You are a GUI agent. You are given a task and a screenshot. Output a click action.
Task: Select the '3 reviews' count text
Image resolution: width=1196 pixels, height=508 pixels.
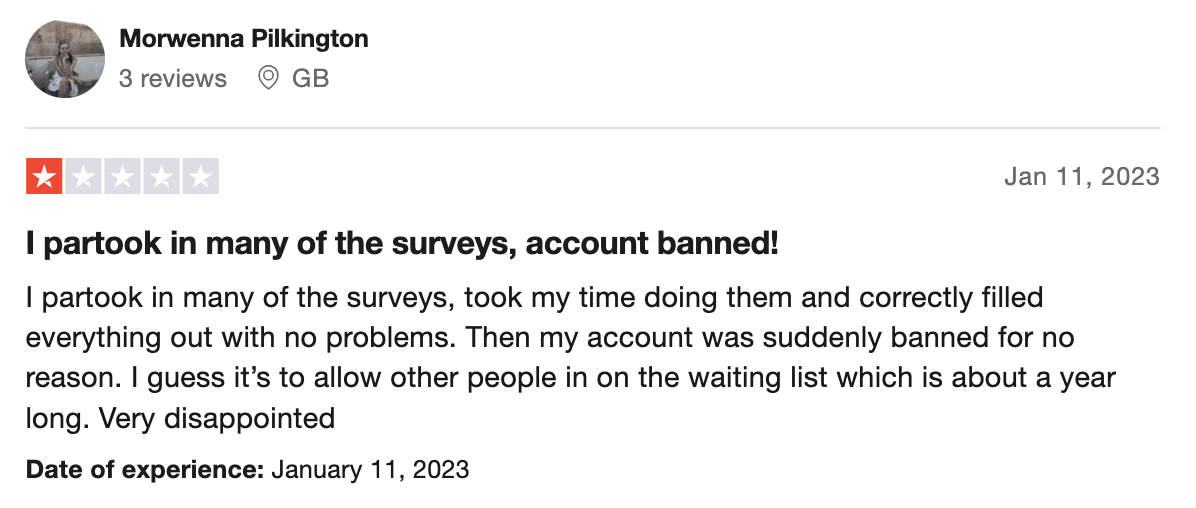pyautogui.click(x=173, y=79)
